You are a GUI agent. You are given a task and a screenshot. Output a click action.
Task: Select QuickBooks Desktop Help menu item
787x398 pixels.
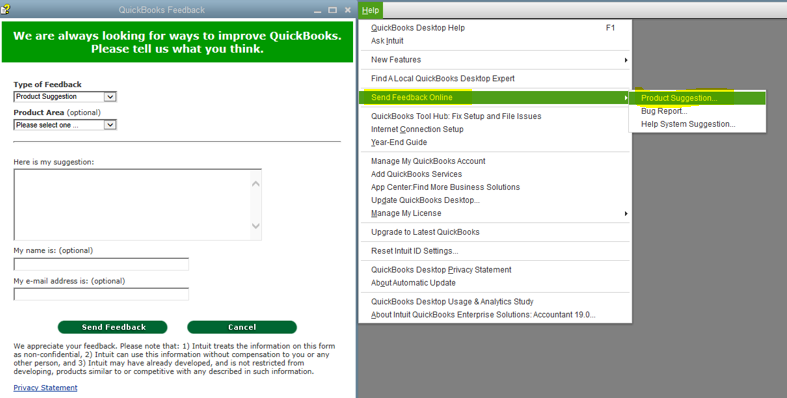tap(495, 28)
